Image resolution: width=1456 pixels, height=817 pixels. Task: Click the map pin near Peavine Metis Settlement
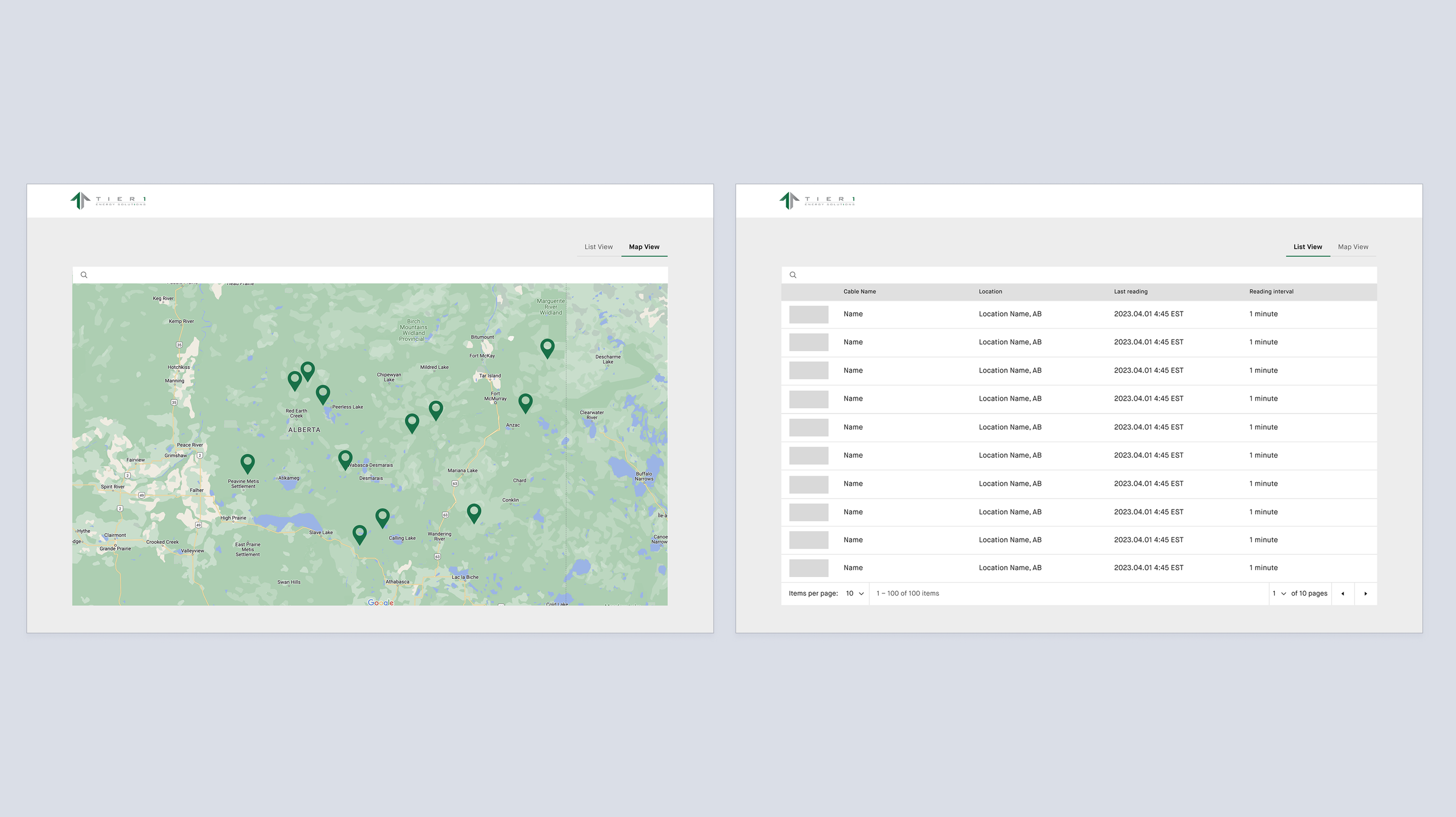click(x=248, y=463)
